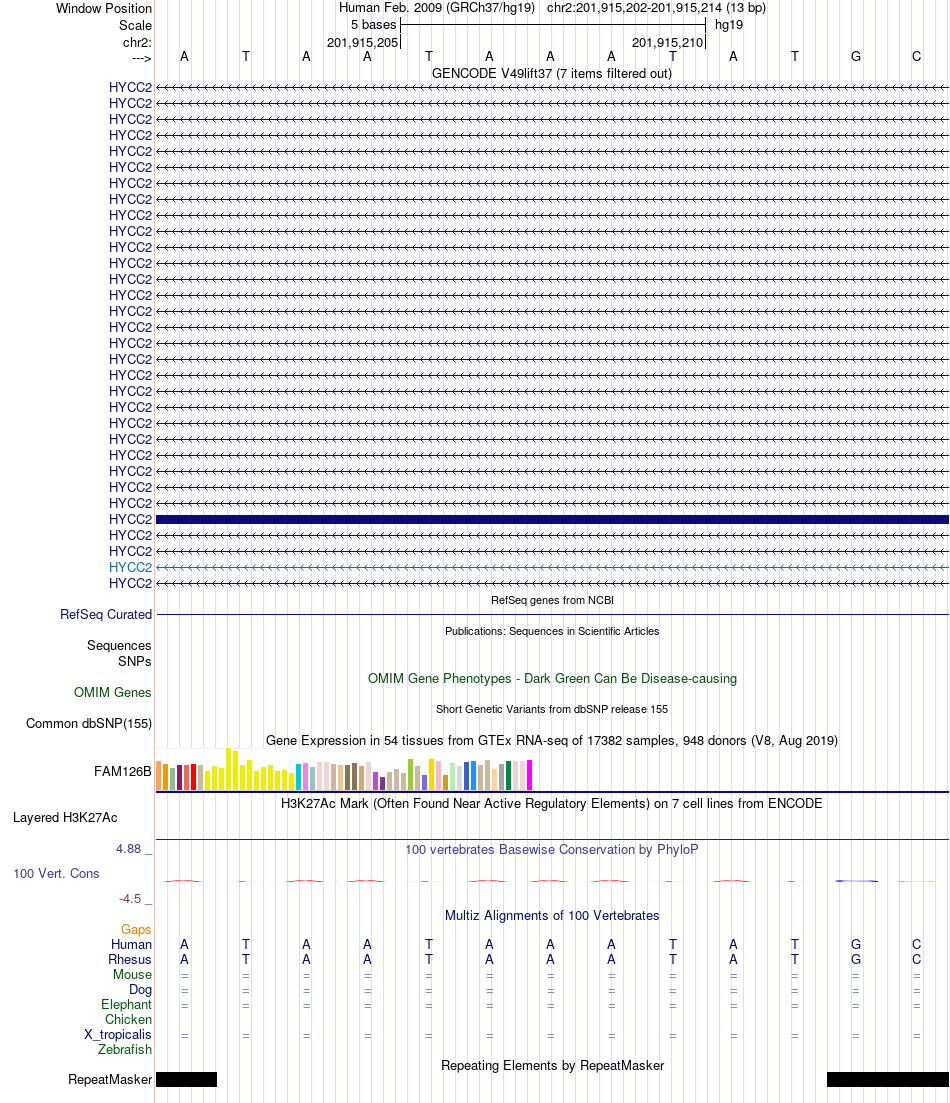Click the solid dark blue HYCC2 exon bar
This screenshot has width=950, height=1103.
(552, 519)
